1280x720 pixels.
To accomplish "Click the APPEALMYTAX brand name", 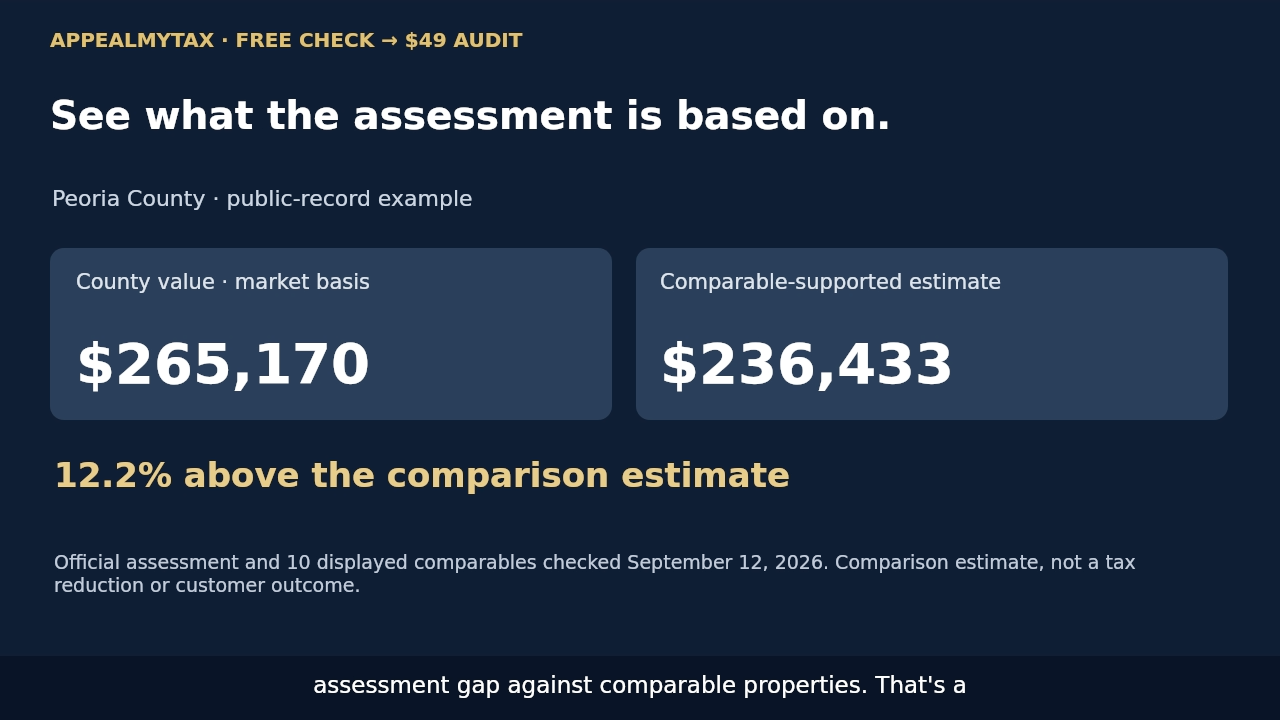I will 132,41.
